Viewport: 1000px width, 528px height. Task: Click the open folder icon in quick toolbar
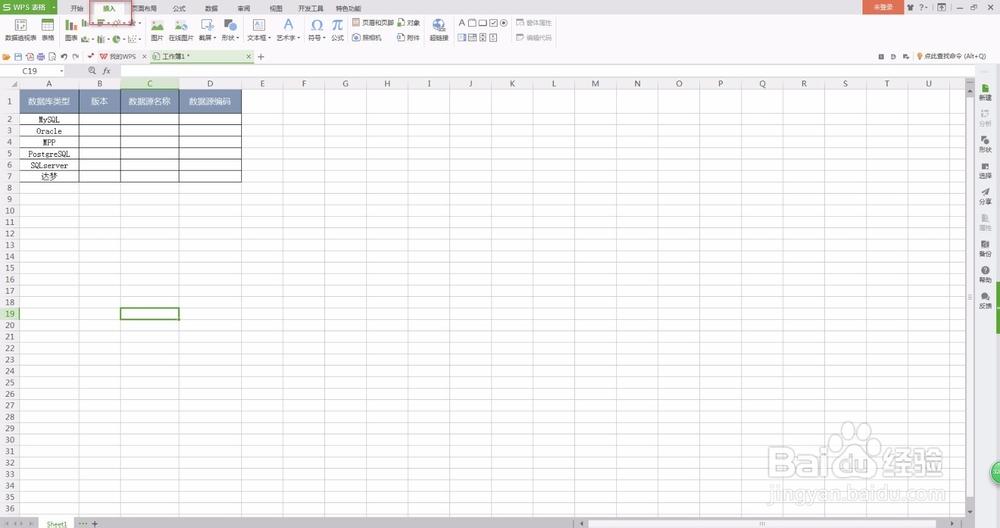coord(6,57)
